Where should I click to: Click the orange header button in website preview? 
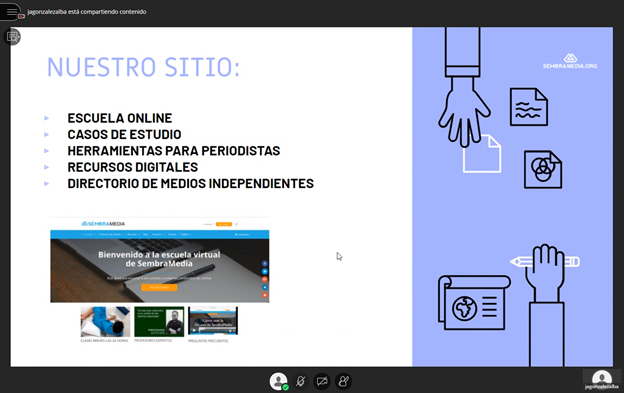point(224,224)
